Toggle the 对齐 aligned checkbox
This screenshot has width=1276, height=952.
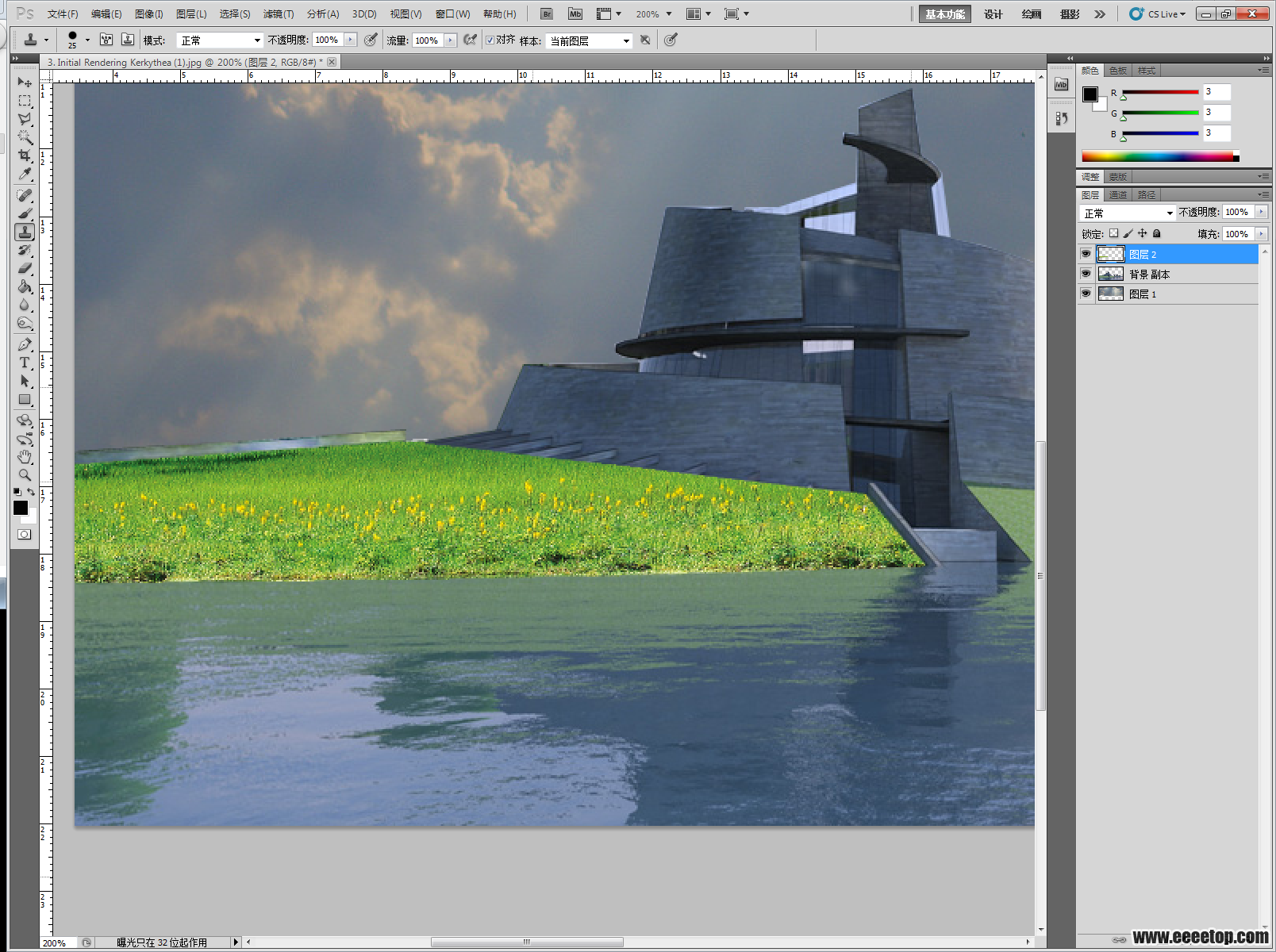(490, 40)
